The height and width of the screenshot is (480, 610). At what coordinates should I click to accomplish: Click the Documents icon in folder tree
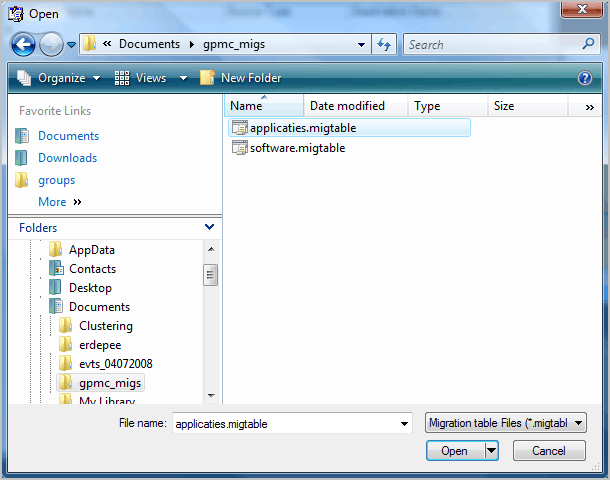(x=56, y=307)
